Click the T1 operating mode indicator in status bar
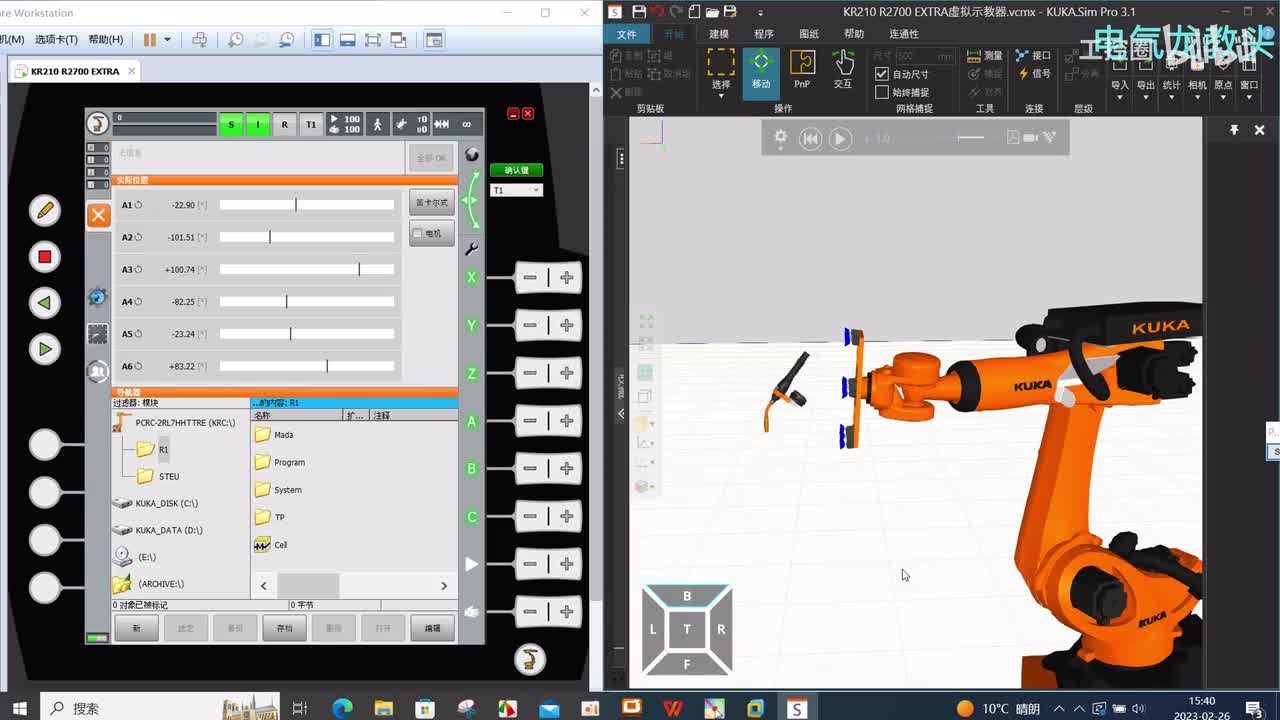1280x720 pixels. point(311,125)
